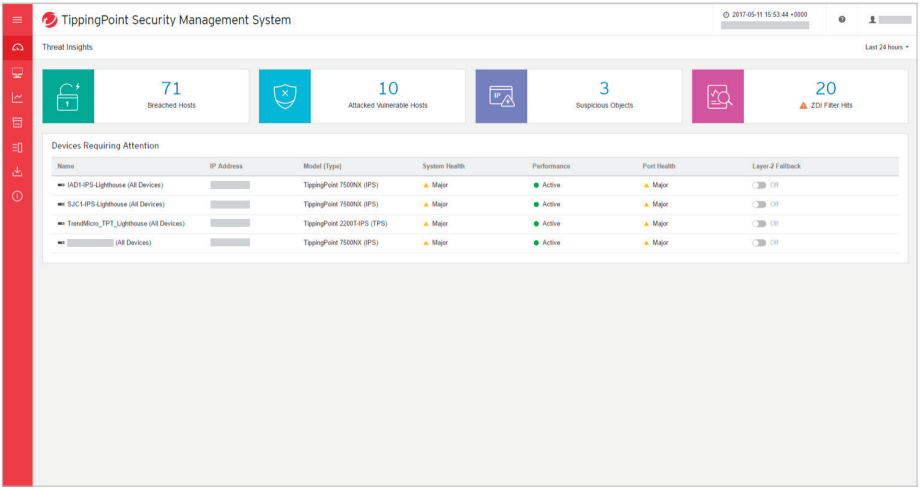Screen dimensions: 922x490
Task: Click the clock icon beside the timestamp
Action: [726, 15]
